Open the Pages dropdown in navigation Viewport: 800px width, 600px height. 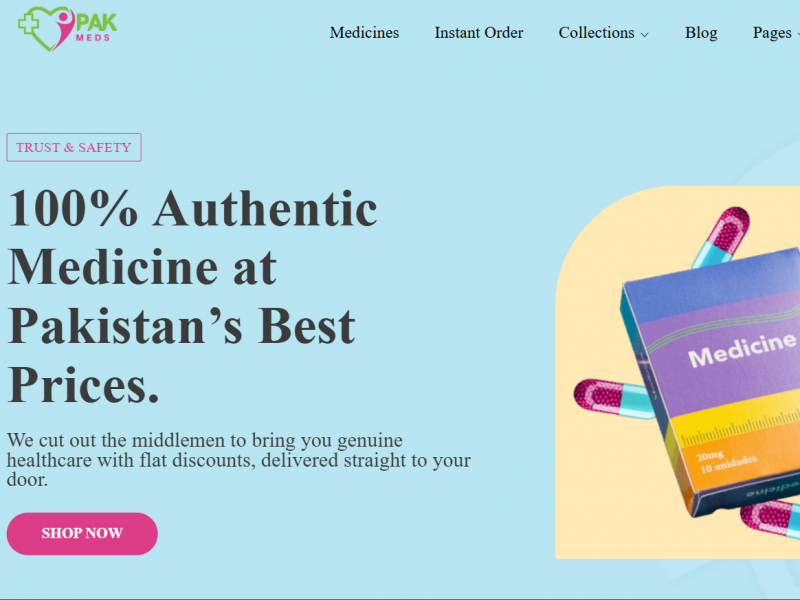(776, 33)
